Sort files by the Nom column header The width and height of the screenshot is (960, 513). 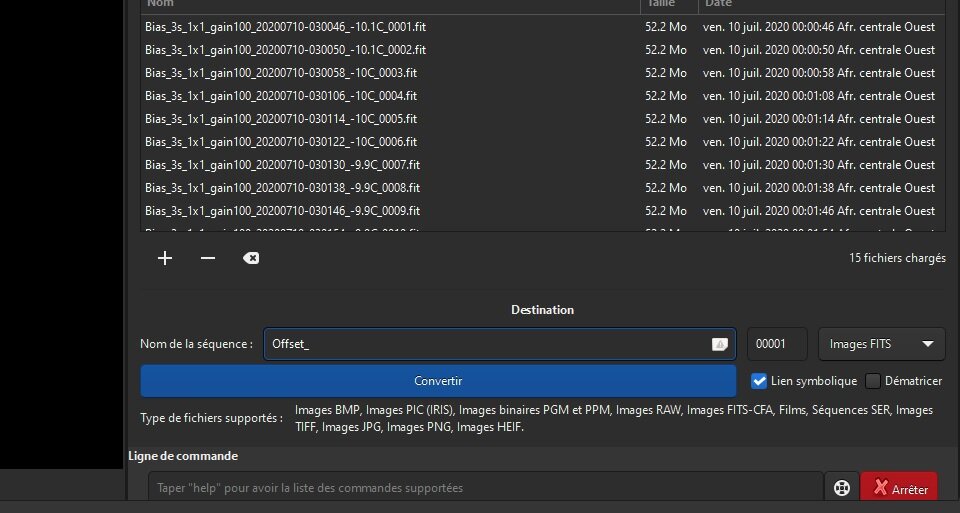[391, 5]
